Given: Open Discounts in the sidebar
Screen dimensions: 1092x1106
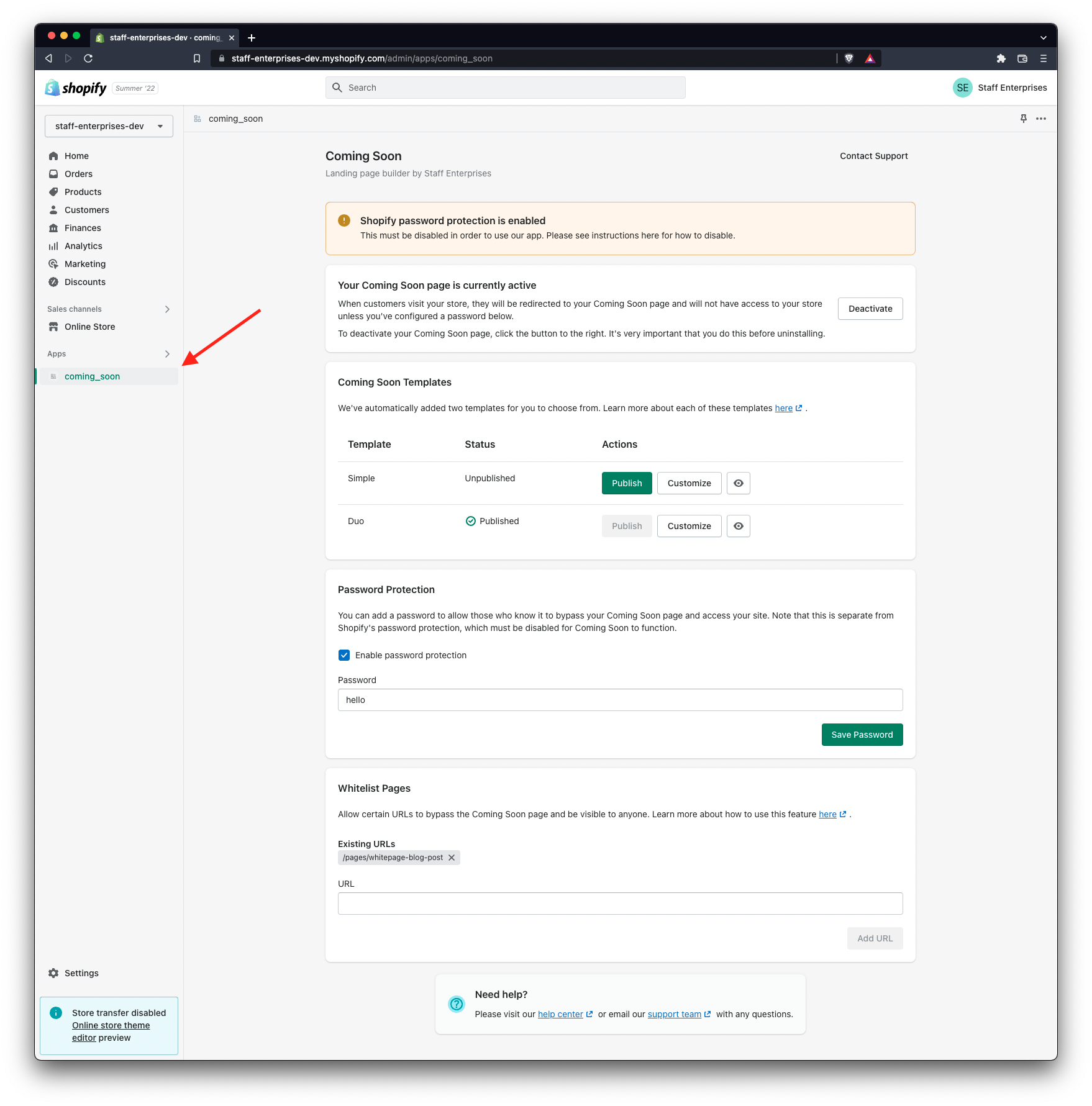Looking at the screenshot, I should point(85,282).
